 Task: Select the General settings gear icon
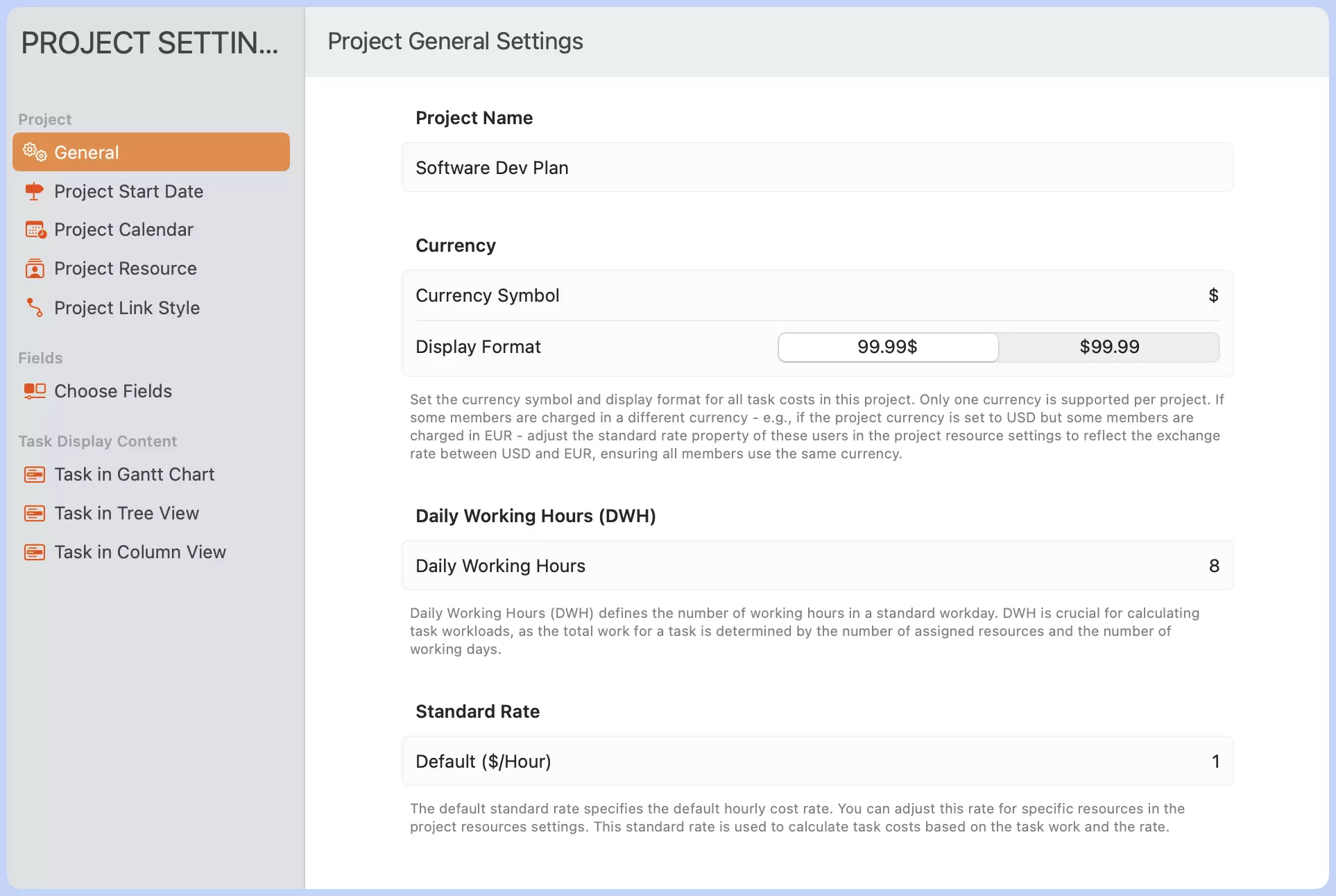[33, 153]
